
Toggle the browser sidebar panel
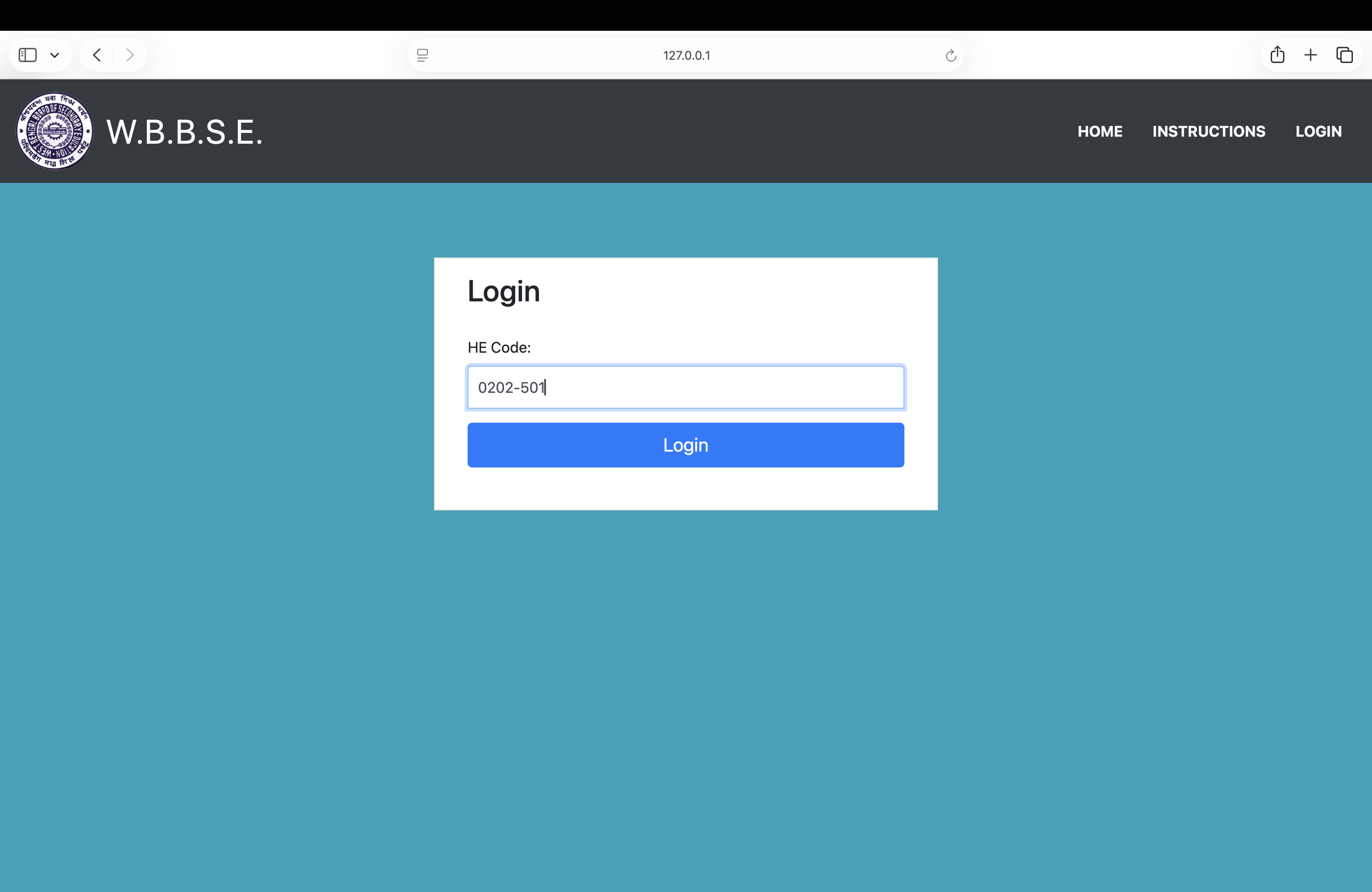point(27,55)
